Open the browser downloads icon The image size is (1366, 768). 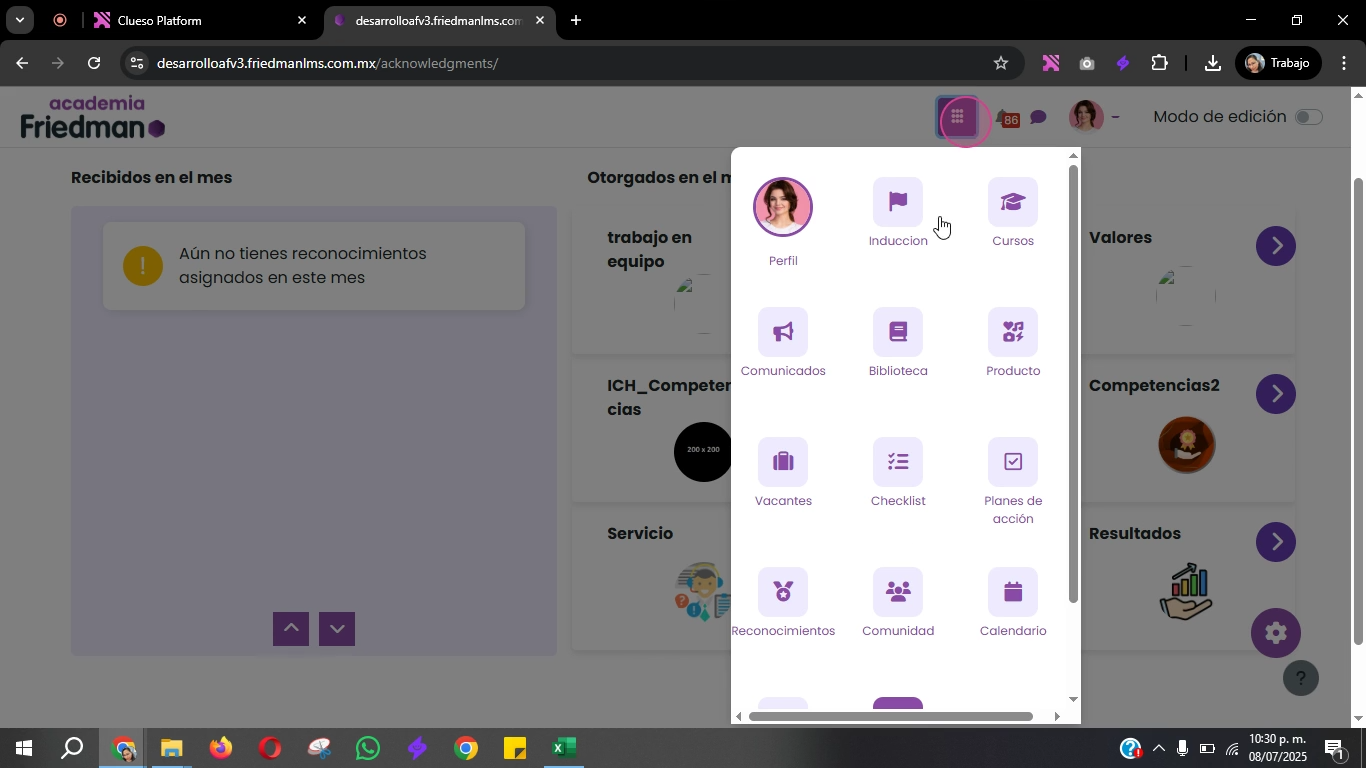[x=1212, y=63]
